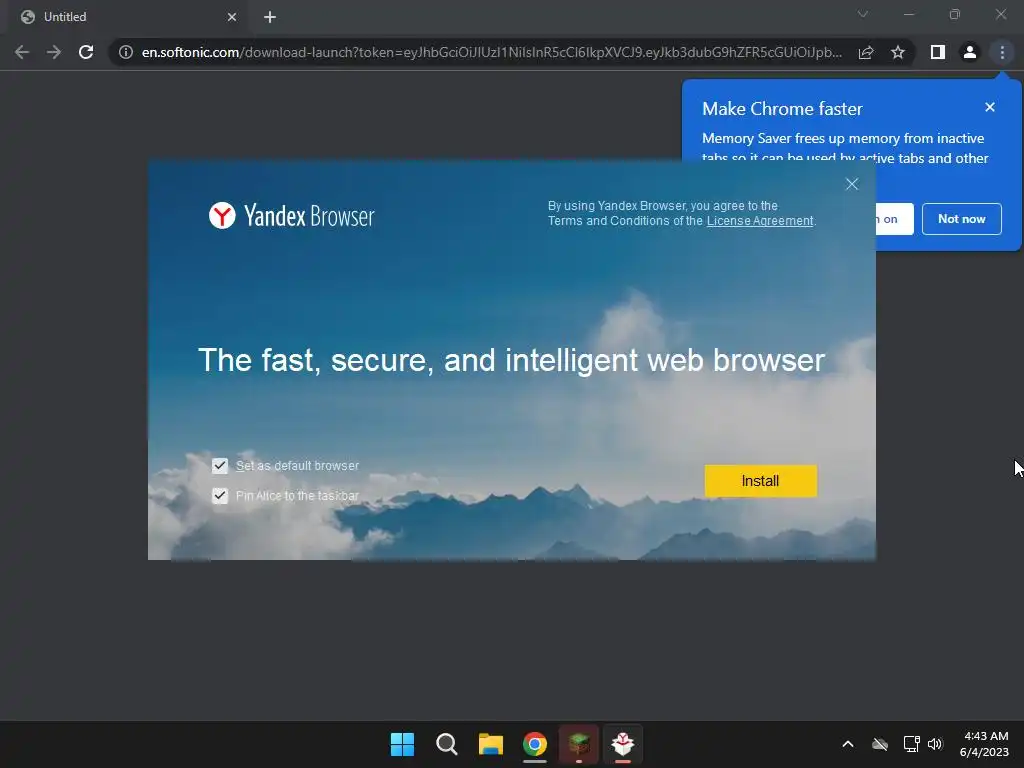Open Windows Search from taskbar
1024x768 pixels.
(447, 744)
